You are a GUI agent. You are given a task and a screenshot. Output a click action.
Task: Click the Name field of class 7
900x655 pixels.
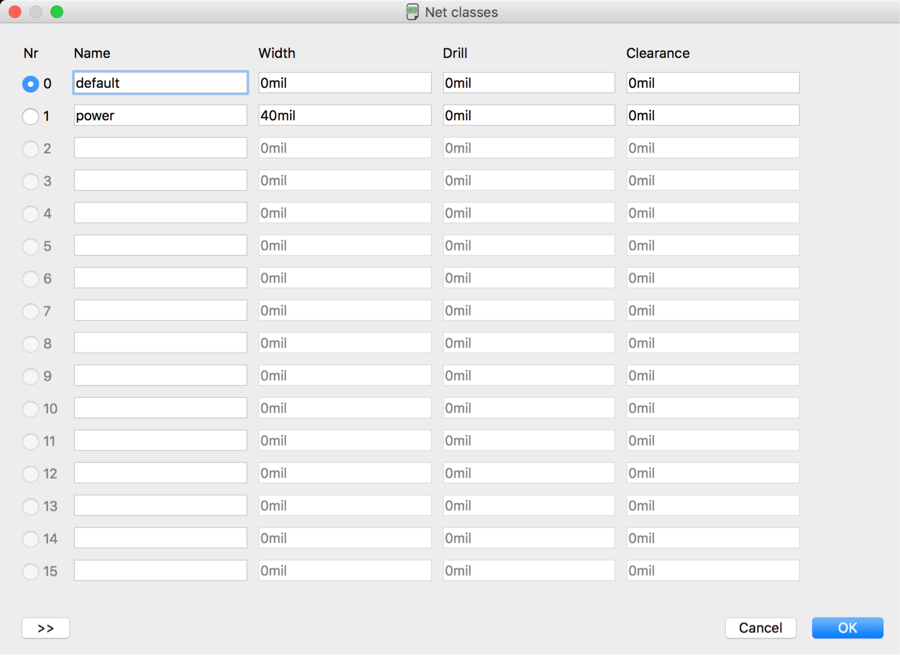coord(161,311)
